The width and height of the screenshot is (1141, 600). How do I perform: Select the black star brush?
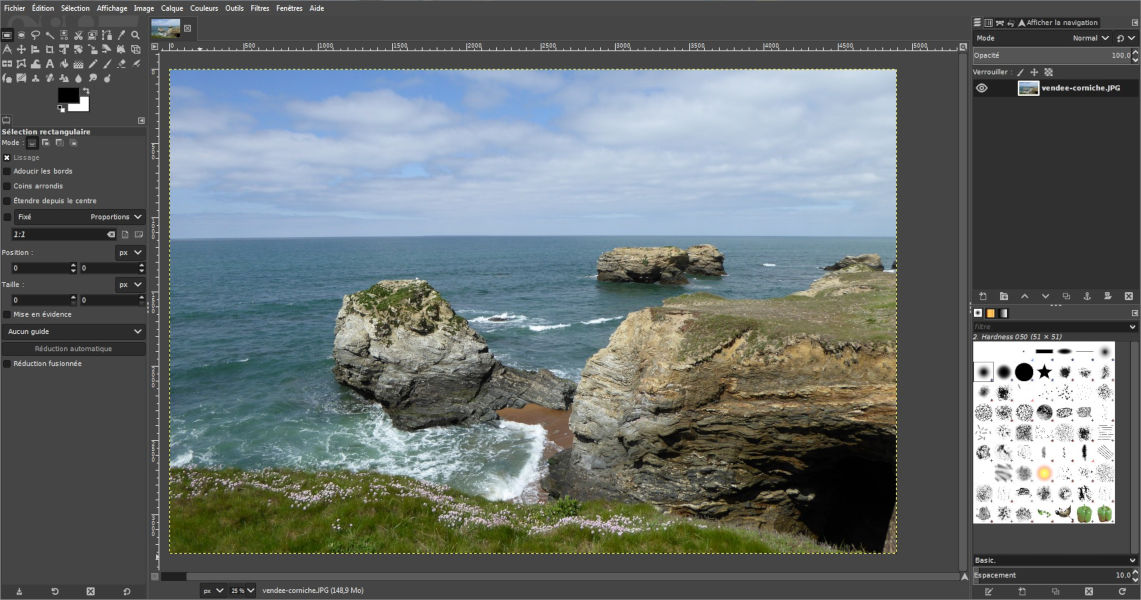pyautogui.click(x=1044, y=372)
